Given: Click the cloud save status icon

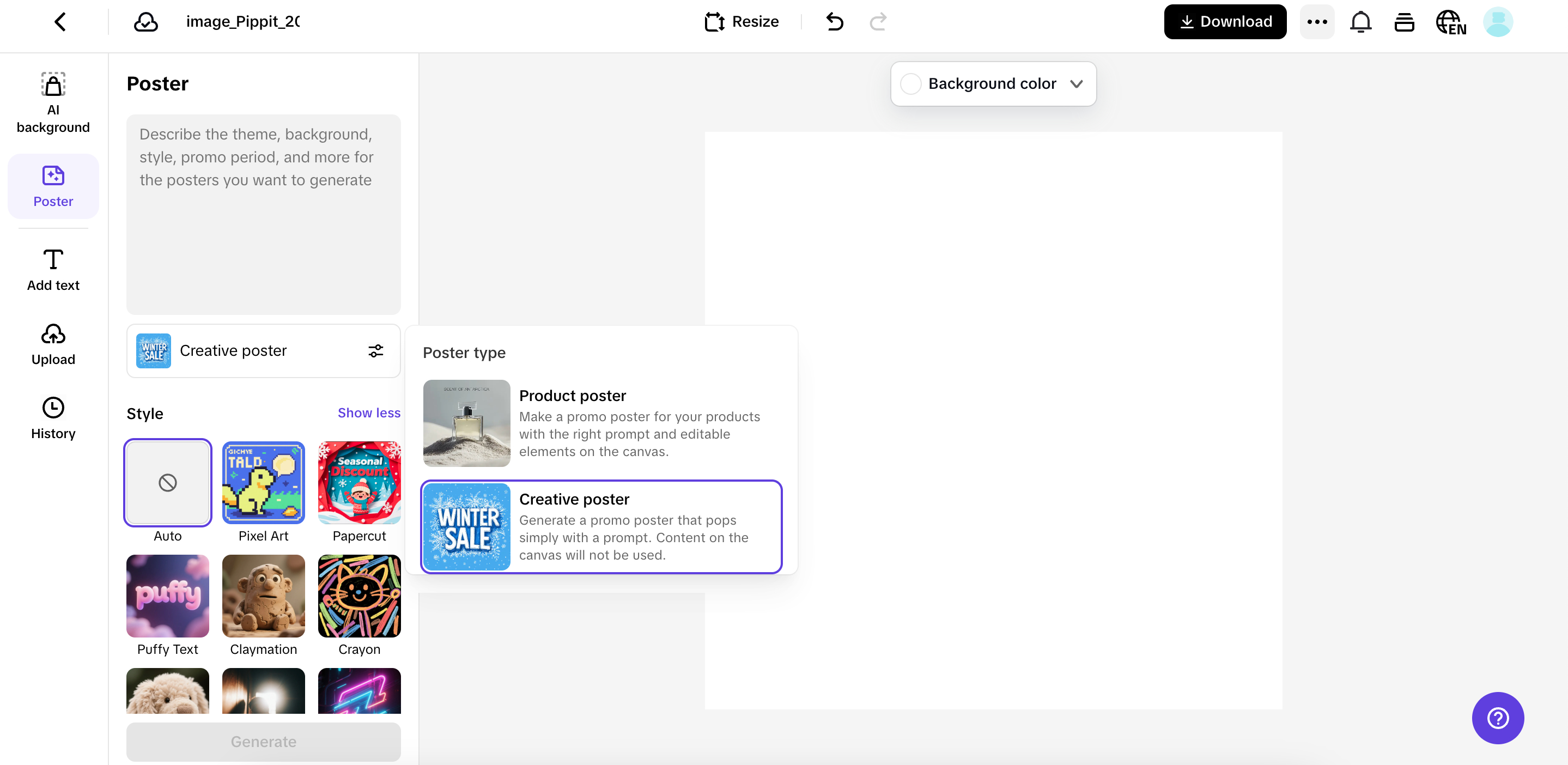Looking at the screenshot, I should [145, 22].
